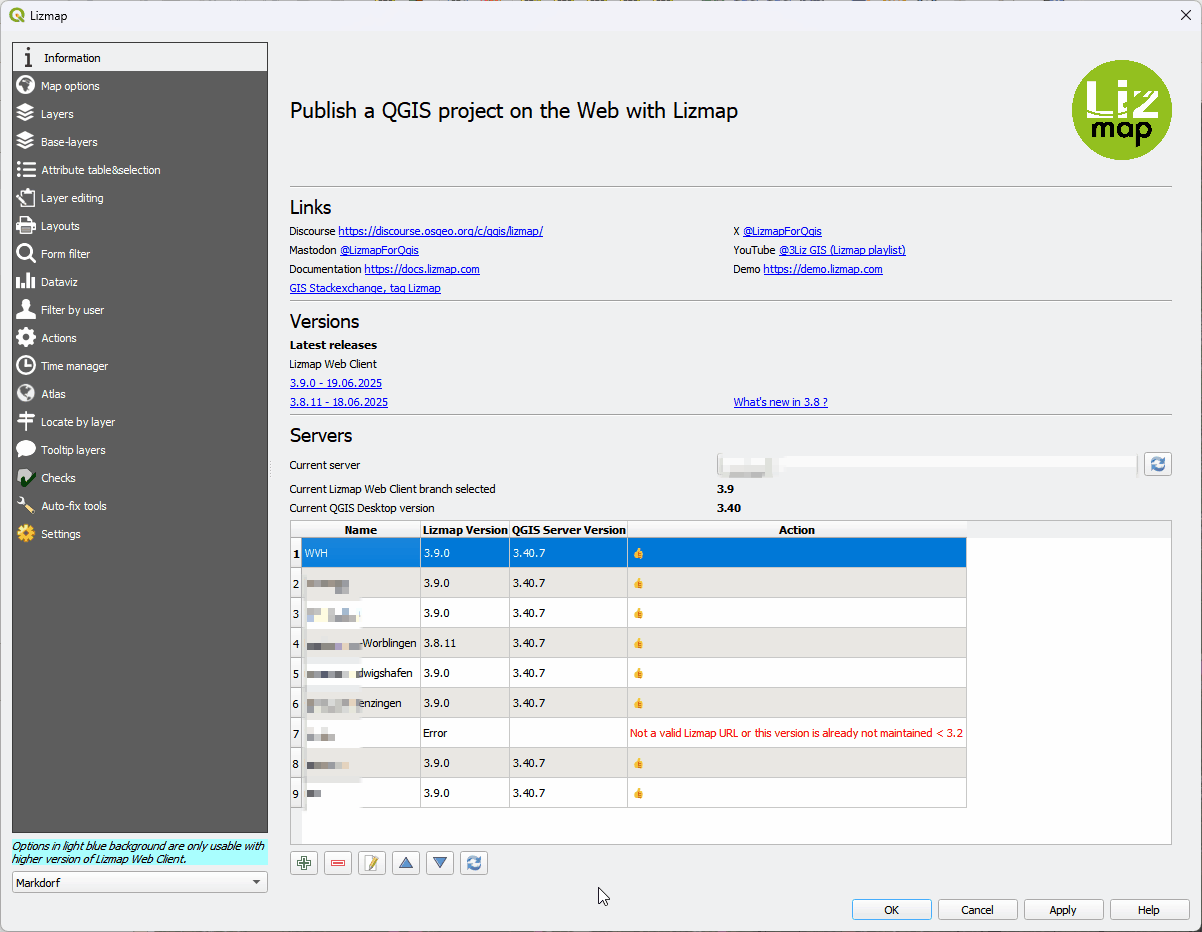Click the Atlas globe icon in the sidebar
This screenshot has width=1202, height=932.
point(26,394)
